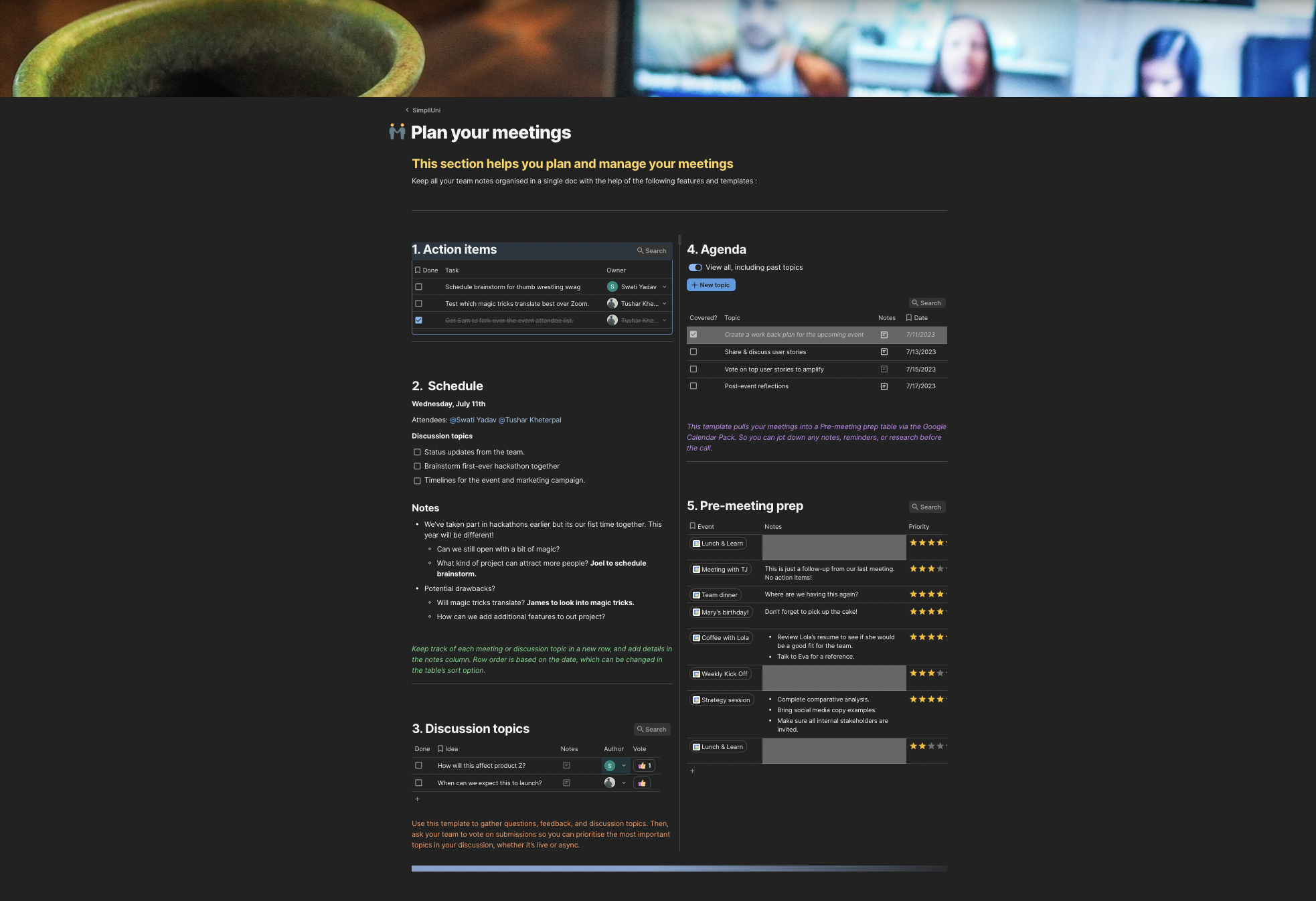Click the add row plus under Pre-meeting prep
This screenshot has height=901, width=1316.
click(x=692, y=771)
